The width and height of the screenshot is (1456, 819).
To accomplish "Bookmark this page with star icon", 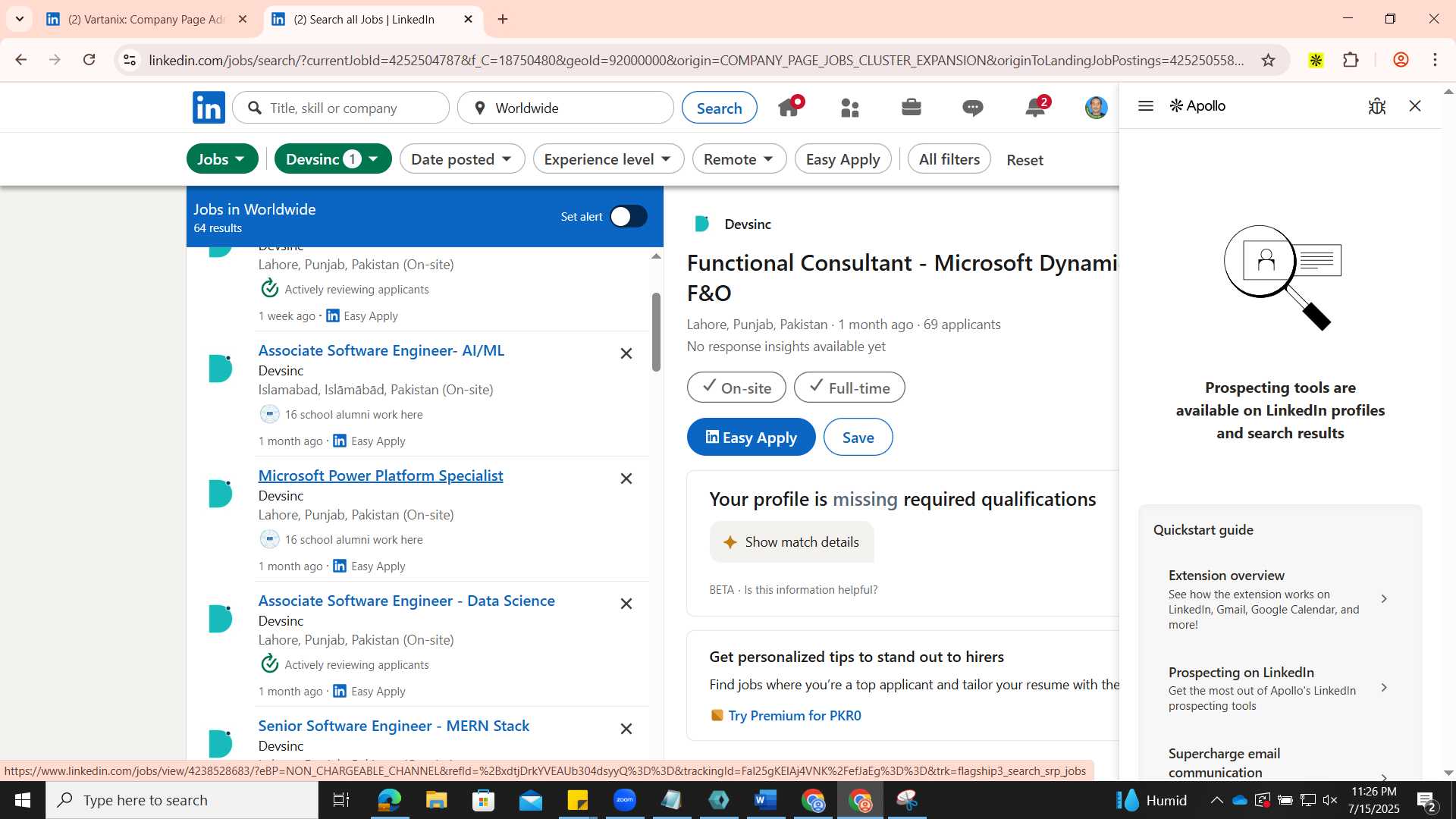I will coord(1269,60).
